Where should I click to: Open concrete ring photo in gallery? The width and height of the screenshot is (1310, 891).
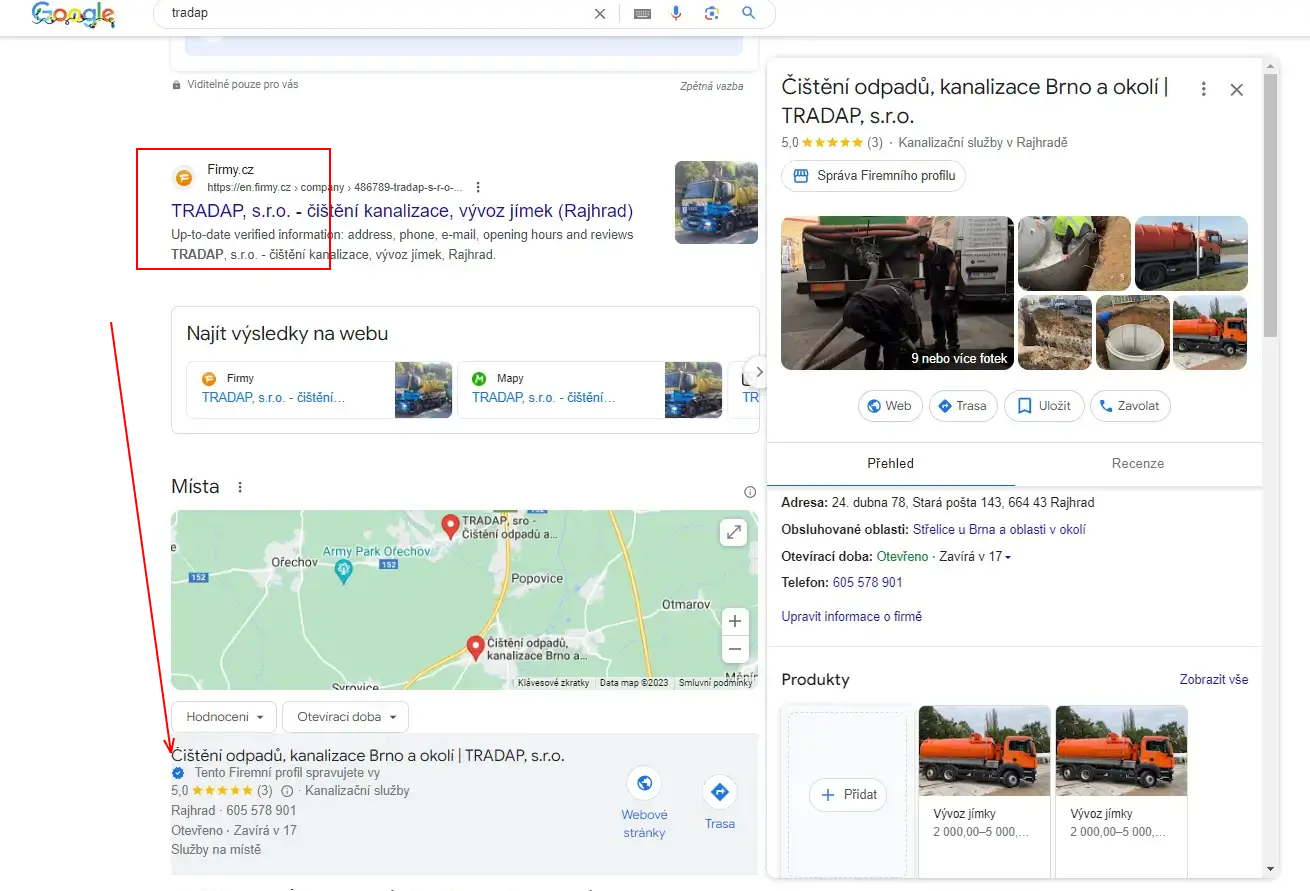point(1132,332)
